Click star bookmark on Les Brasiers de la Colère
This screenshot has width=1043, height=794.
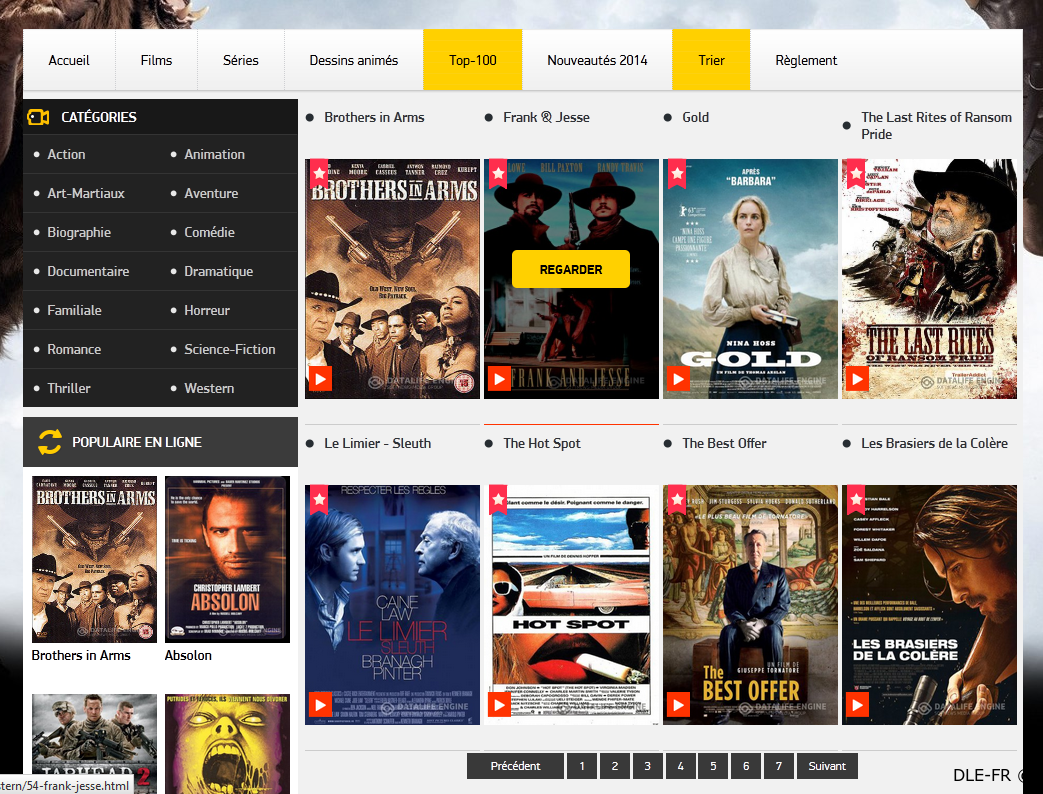[856, 499]
